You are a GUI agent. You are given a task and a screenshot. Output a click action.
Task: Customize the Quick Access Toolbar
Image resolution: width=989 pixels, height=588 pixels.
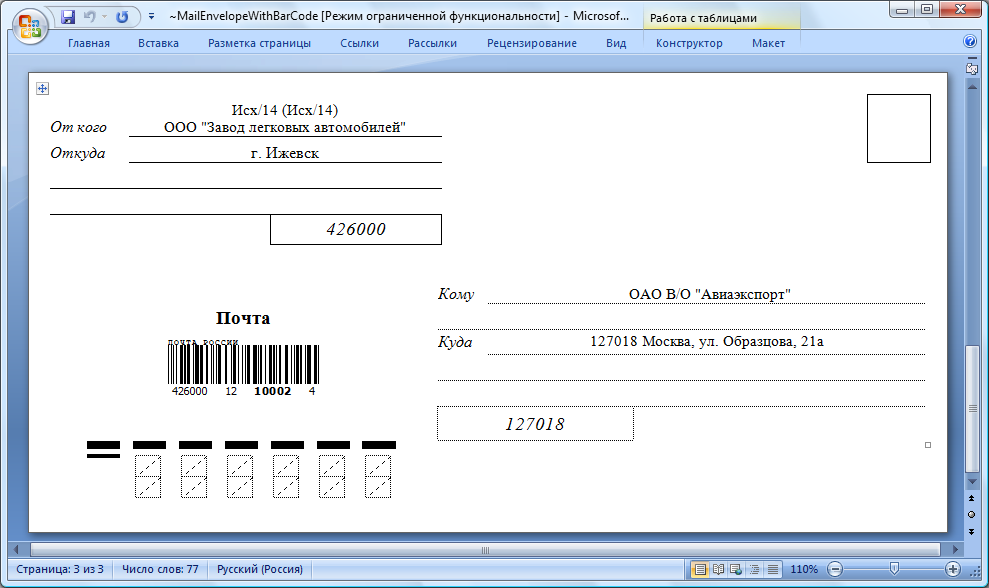[151, 16]
